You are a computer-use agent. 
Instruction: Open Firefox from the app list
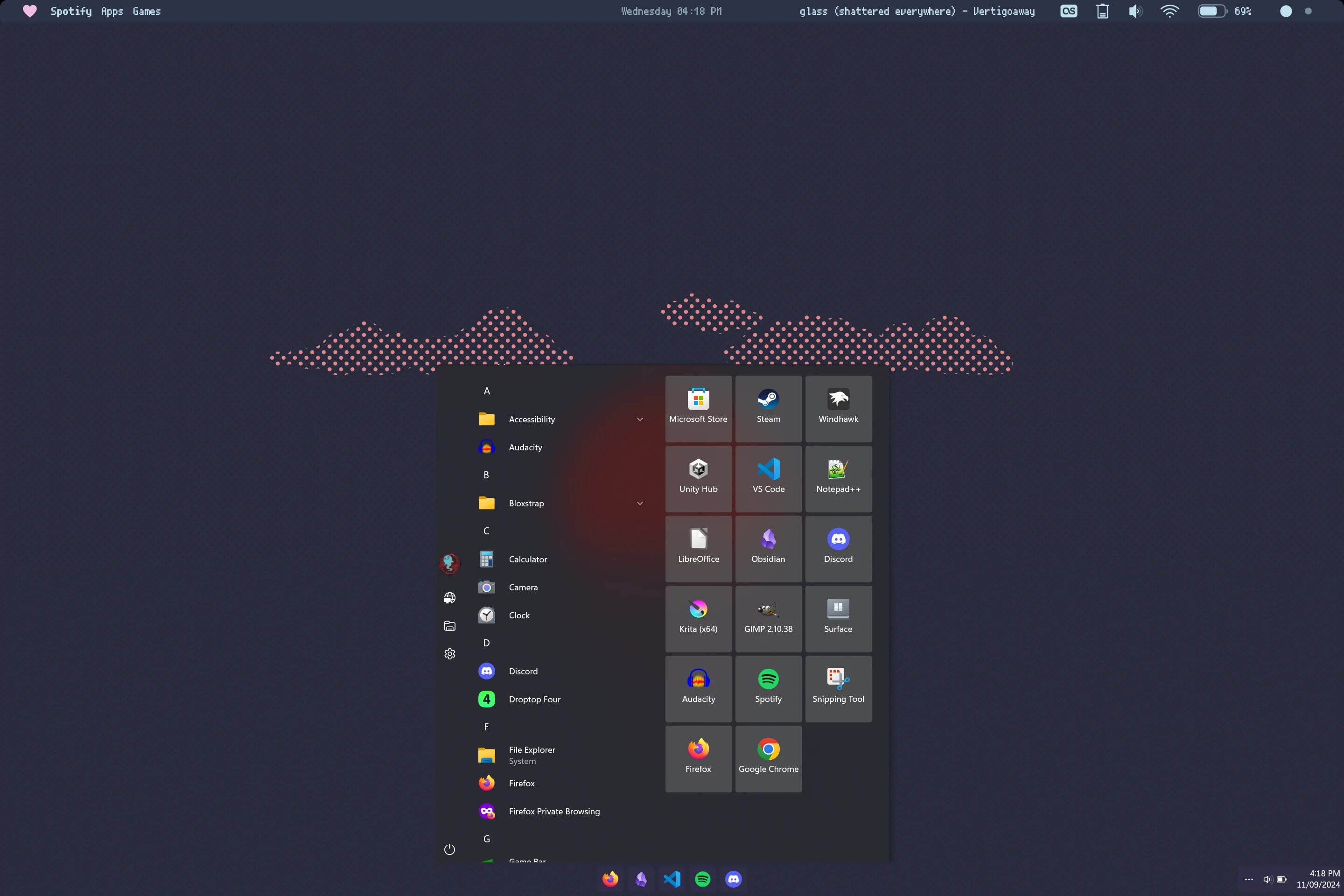pyautogui.click(x=560, y=784)
